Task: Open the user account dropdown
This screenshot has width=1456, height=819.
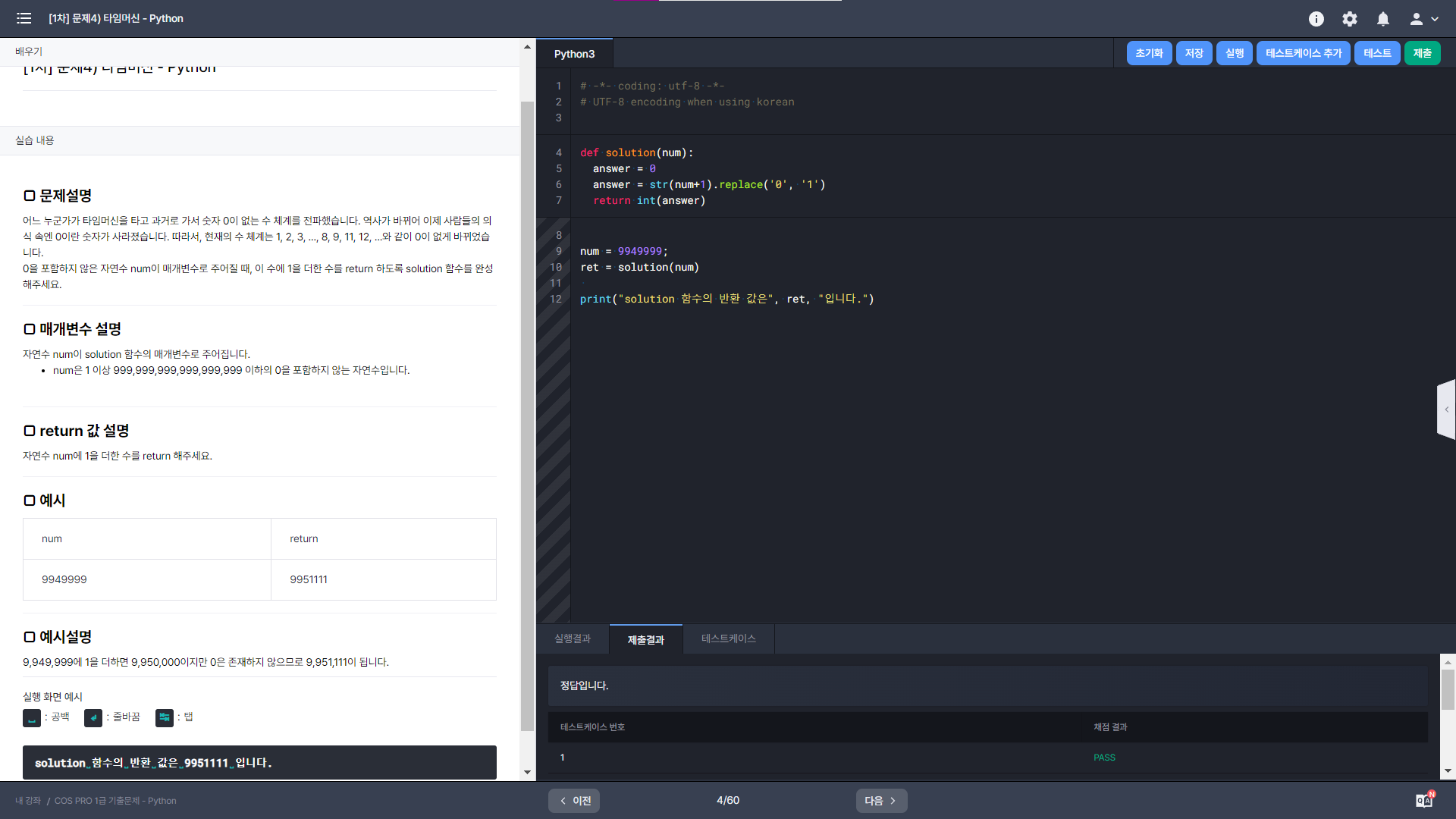Action: click(x=1424, y=19)
